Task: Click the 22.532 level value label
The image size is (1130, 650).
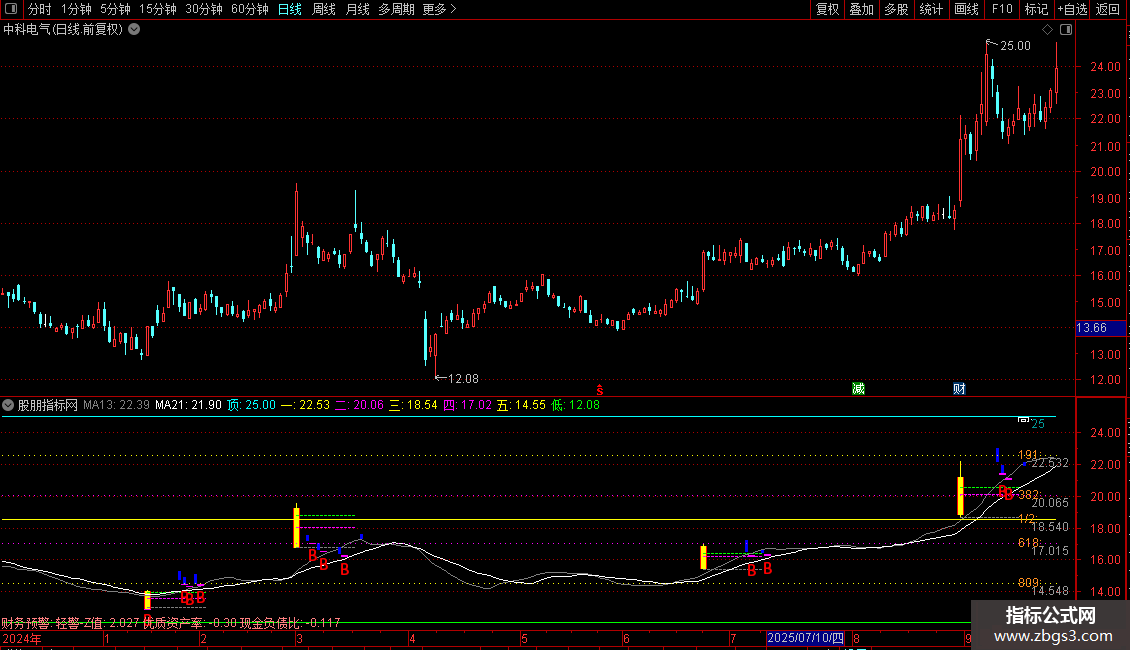Action: coord(1050,463)
